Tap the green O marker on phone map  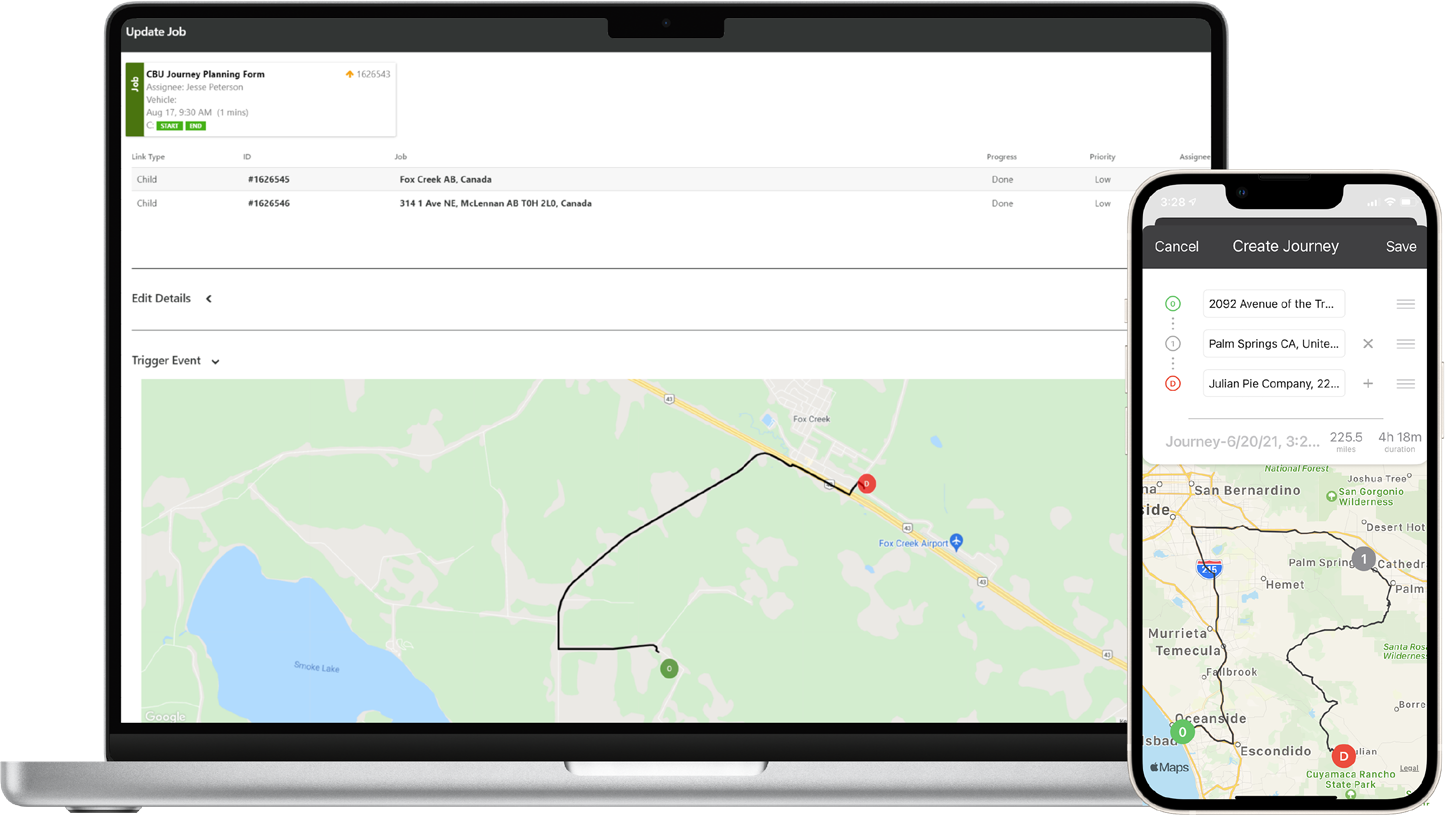tap(1183, 732)
